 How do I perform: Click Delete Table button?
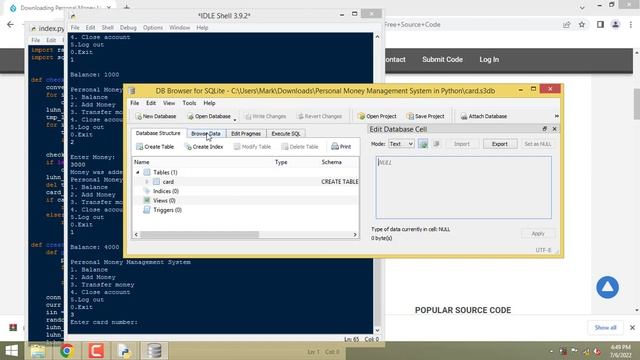coord(300,147)
